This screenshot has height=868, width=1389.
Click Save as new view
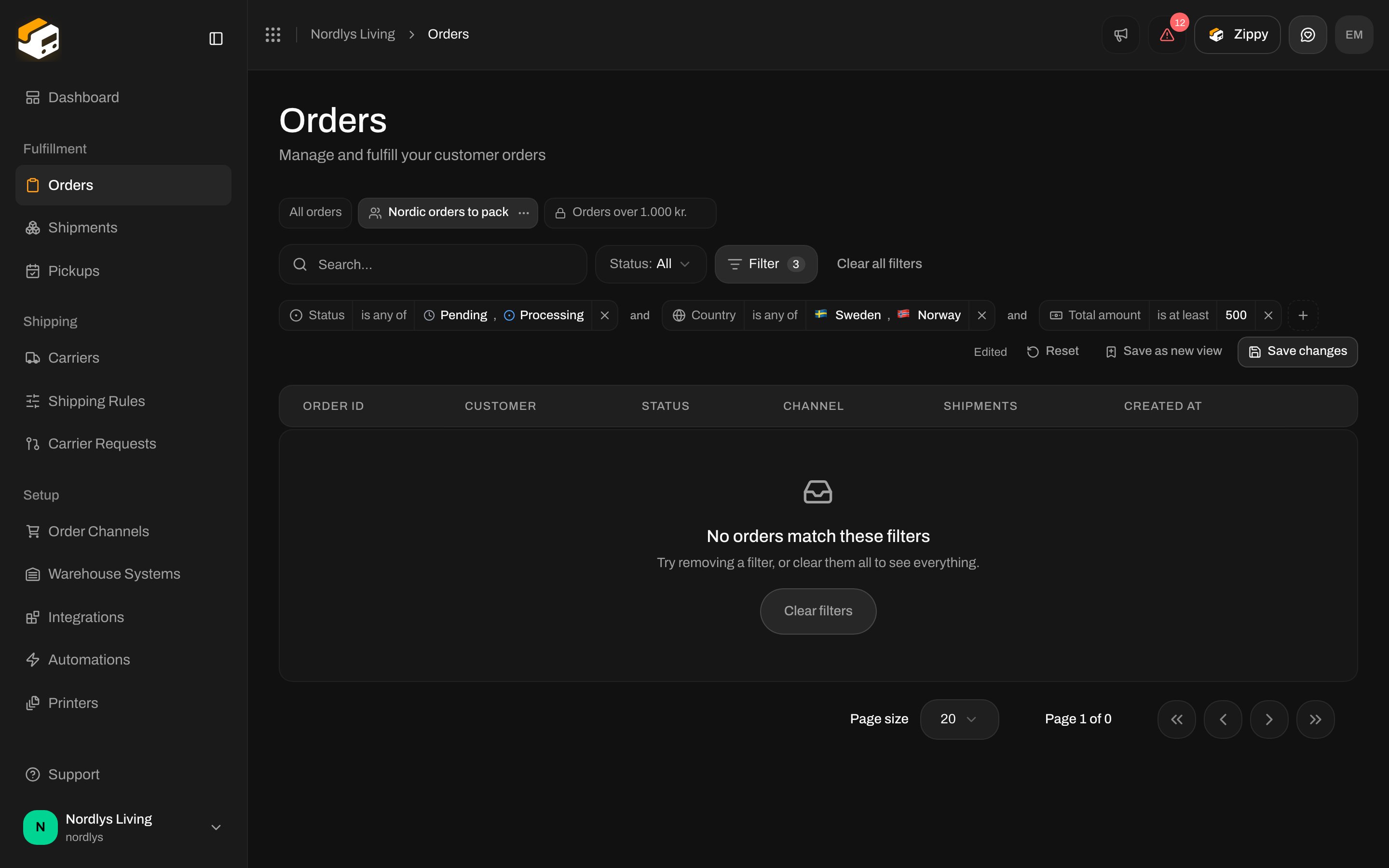pyautogui.click(x=1163, y=352)
